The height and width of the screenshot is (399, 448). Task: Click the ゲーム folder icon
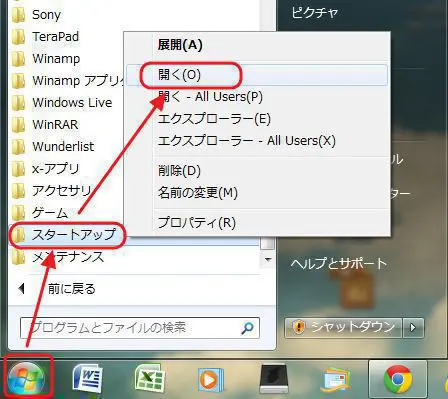pos(18,213)
